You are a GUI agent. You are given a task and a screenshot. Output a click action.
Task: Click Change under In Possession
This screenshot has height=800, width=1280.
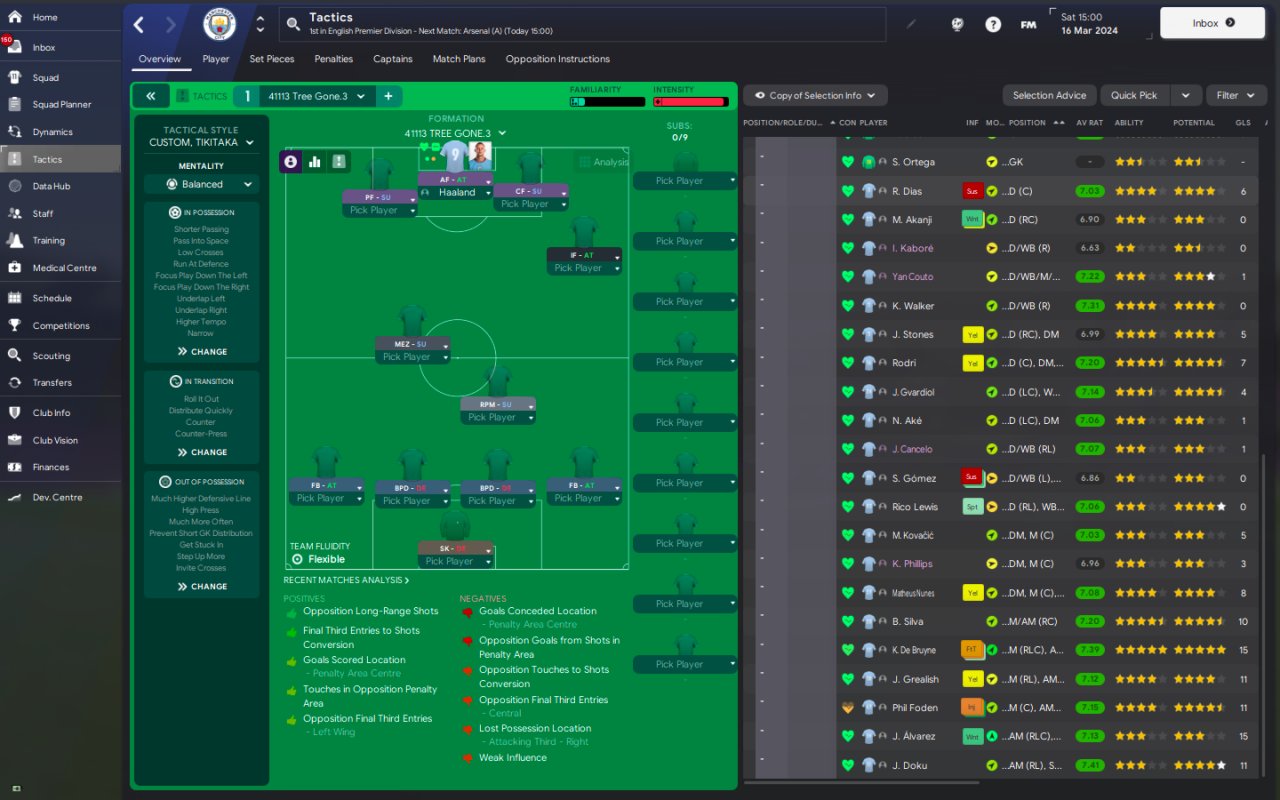[202, 352]
